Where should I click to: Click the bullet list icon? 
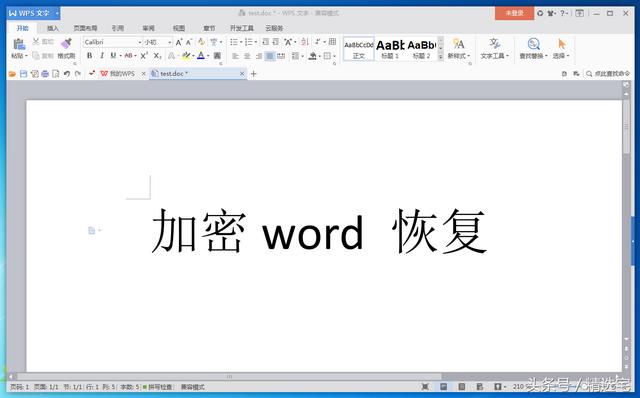click(234, 42)
